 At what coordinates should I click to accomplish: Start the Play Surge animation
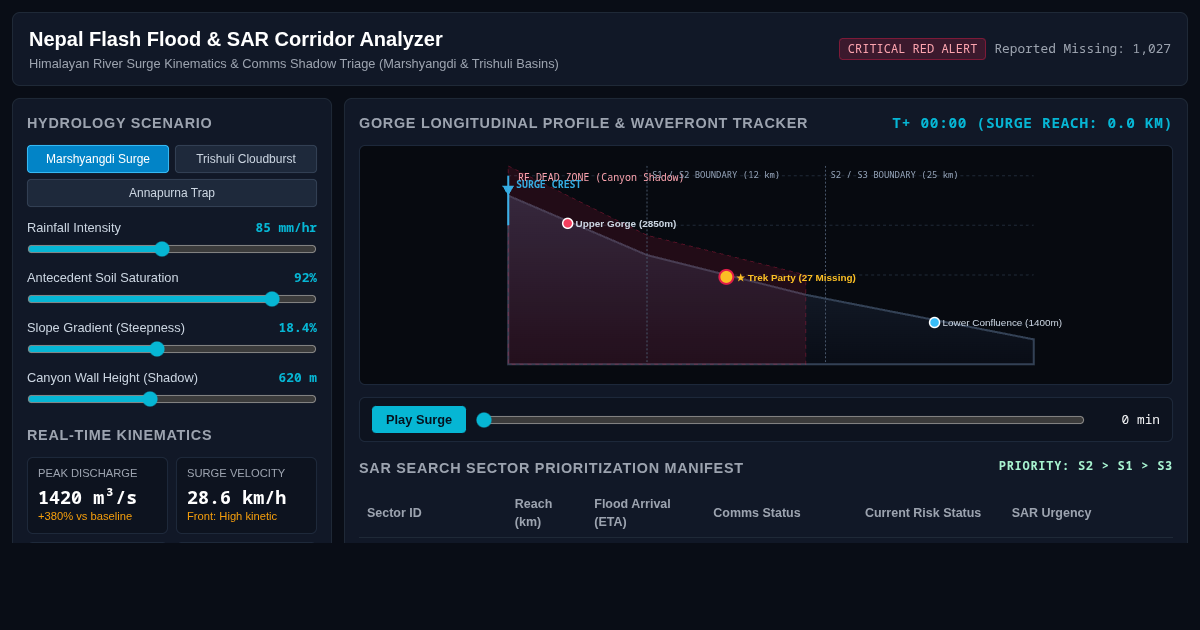click(419, 420)
